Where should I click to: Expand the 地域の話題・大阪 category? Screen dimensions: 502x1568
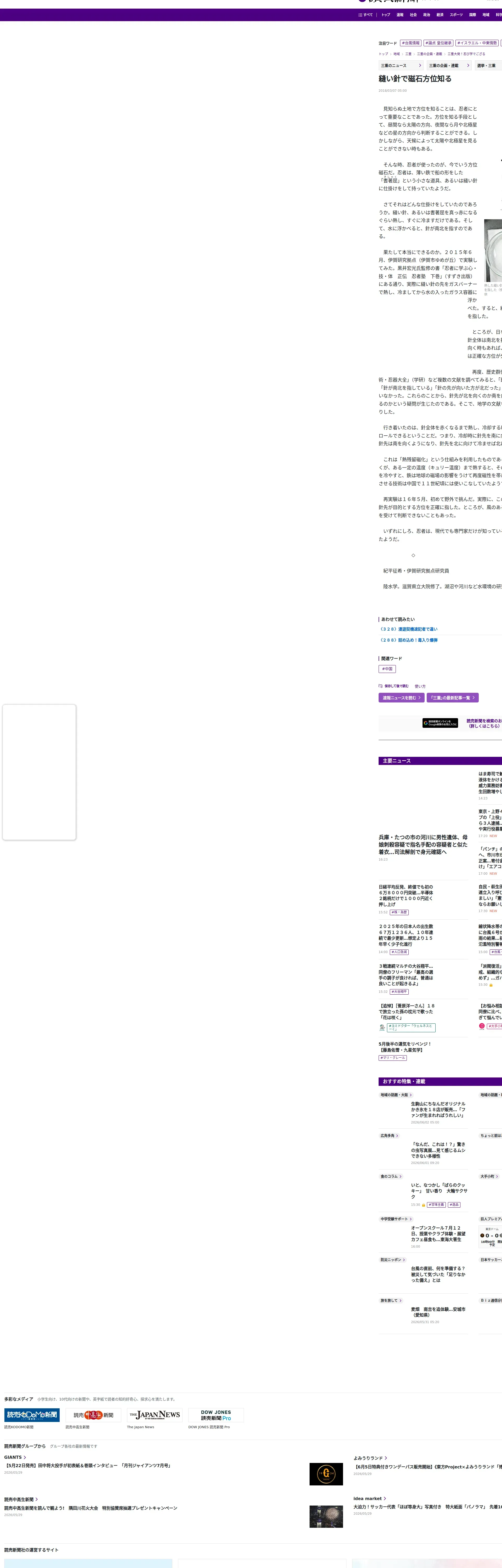tap(396, 1095)
